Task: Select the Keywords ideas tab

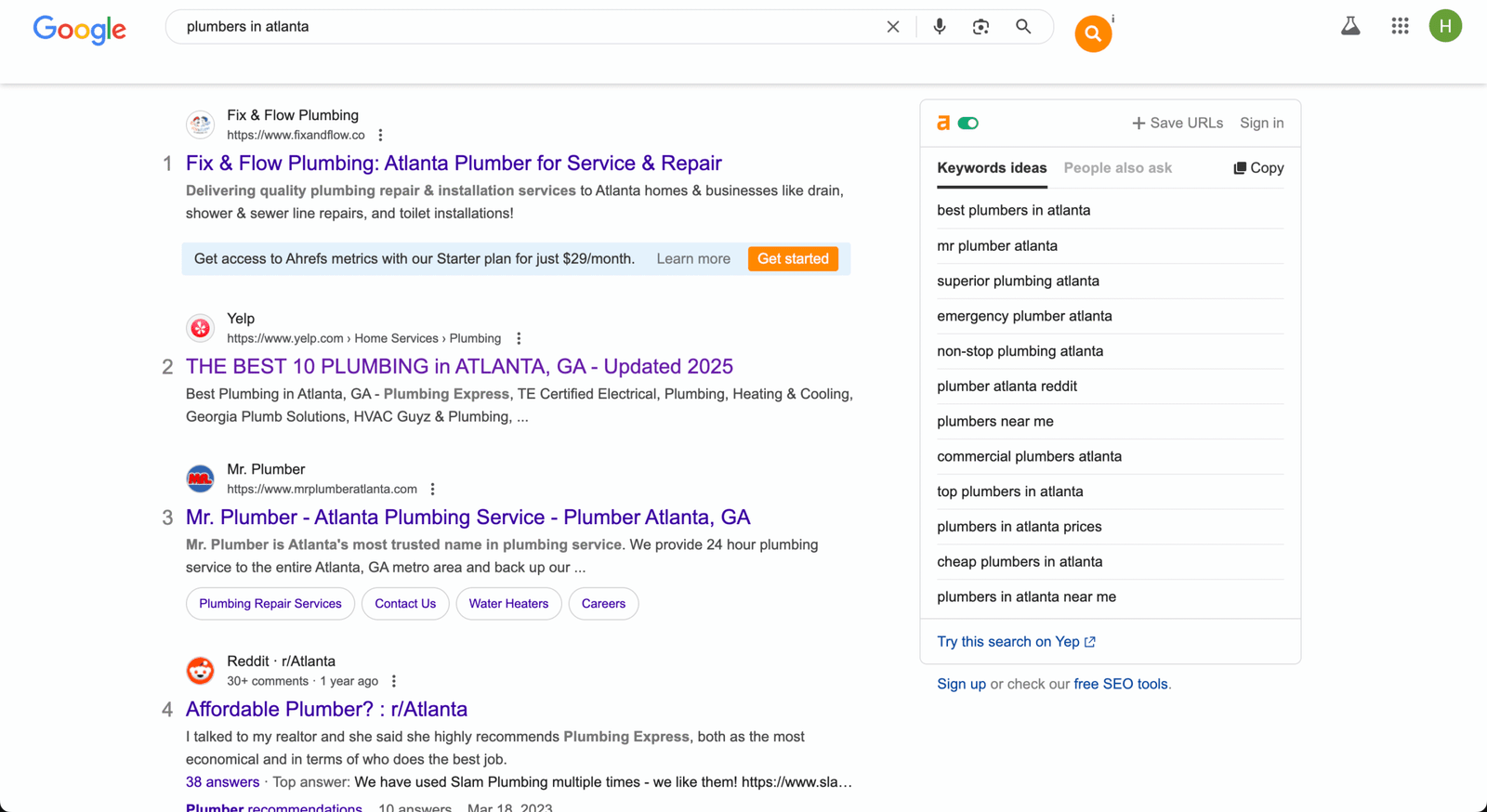Action: click(x=992, y=168)
